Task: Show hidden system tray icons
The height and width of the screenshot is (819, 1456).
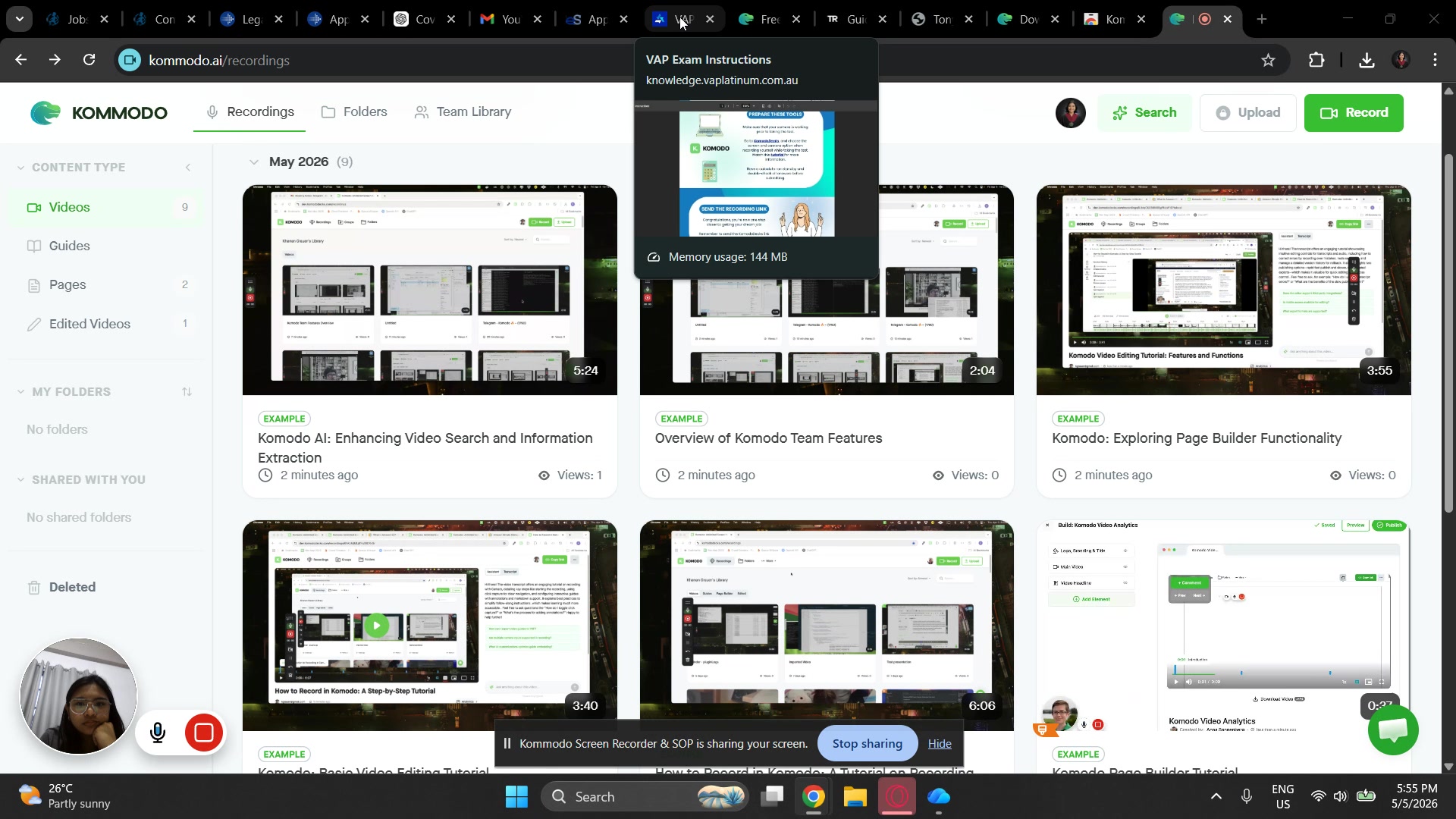Action: pyautogui.click(x=1216, y=797)
